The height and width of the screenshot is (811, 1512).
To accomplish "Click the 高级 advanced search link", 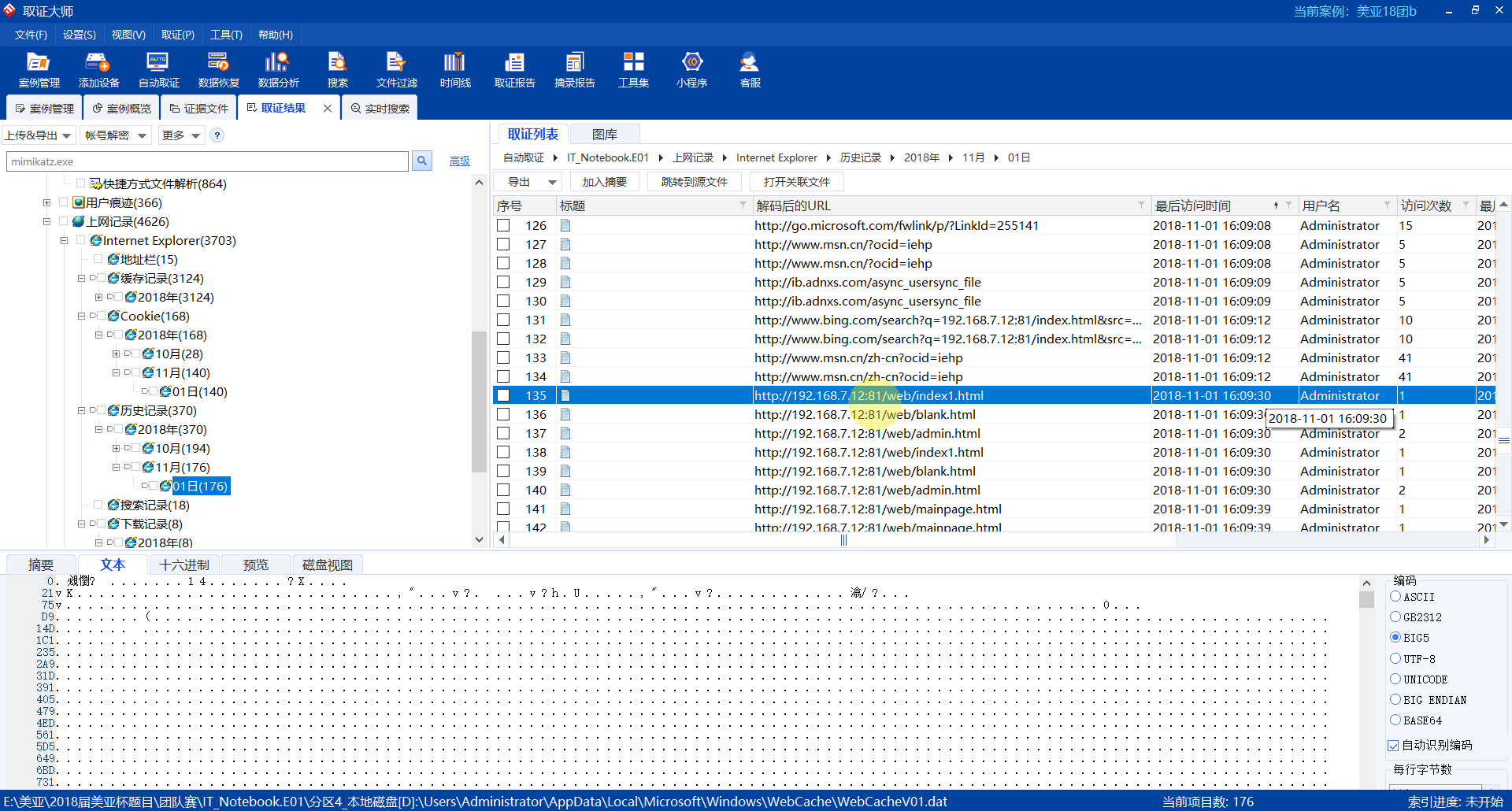I will click(x=460, y=161).
